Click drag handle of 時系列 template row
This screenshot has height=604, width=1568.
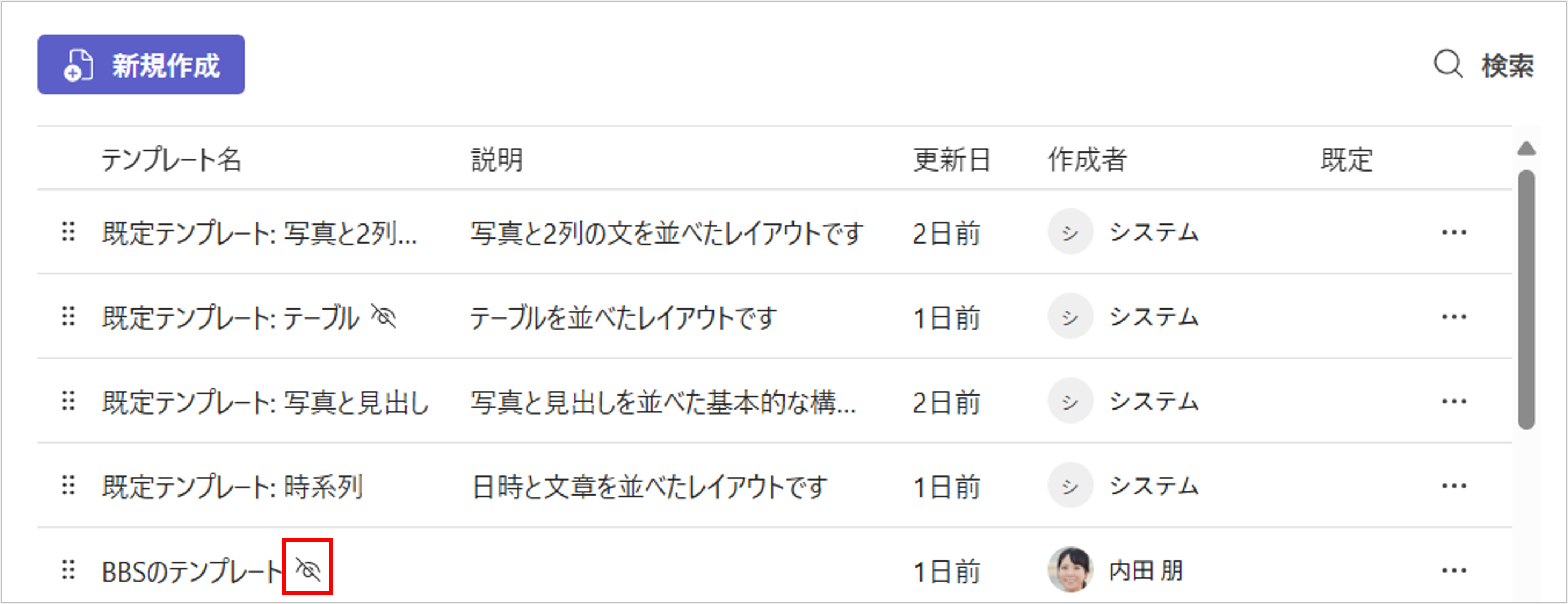pyautogui.click(x=68, y=486)
